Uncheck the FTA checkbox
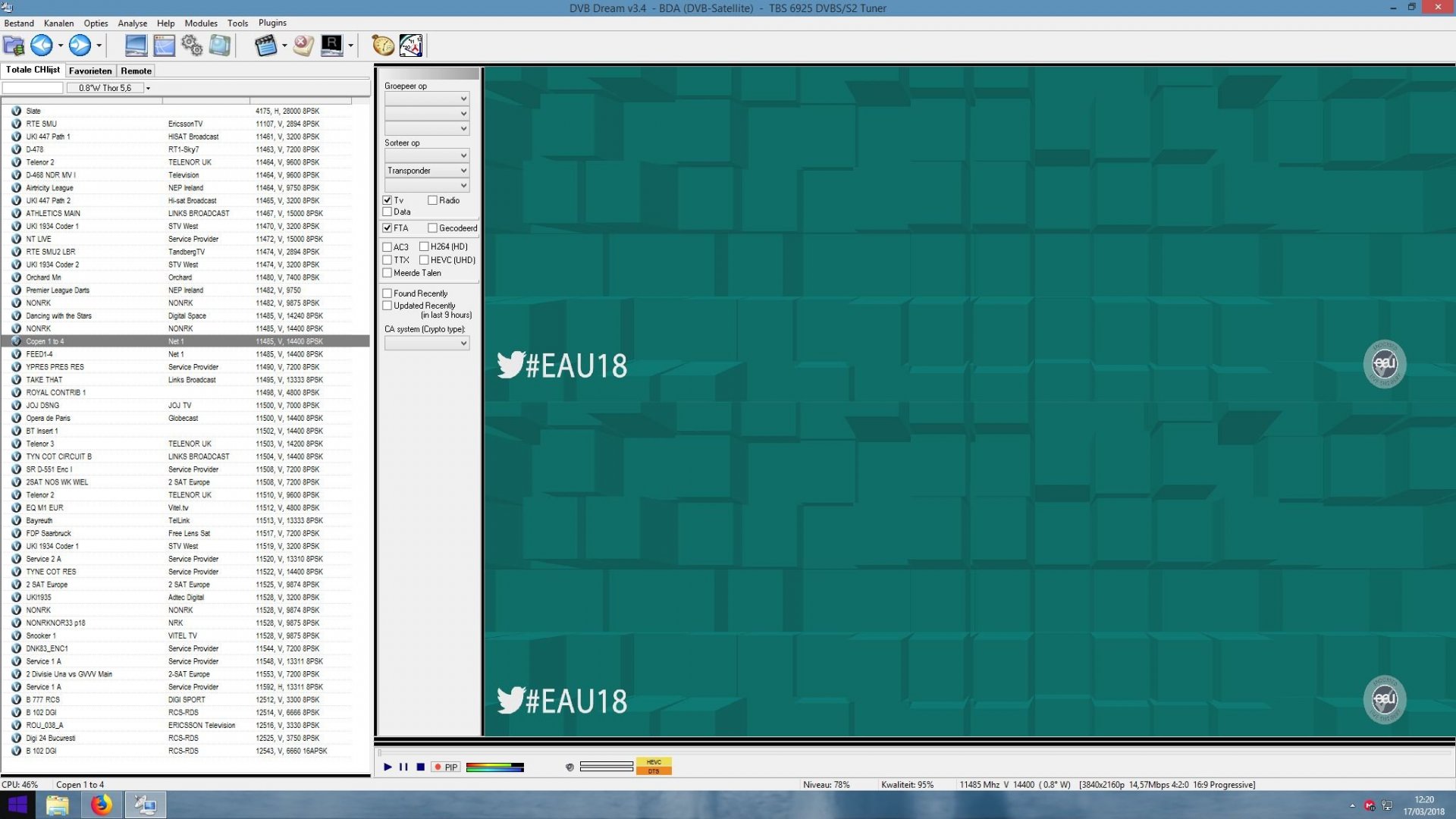This screenshot has height=819, width=1456. point(387,227)
